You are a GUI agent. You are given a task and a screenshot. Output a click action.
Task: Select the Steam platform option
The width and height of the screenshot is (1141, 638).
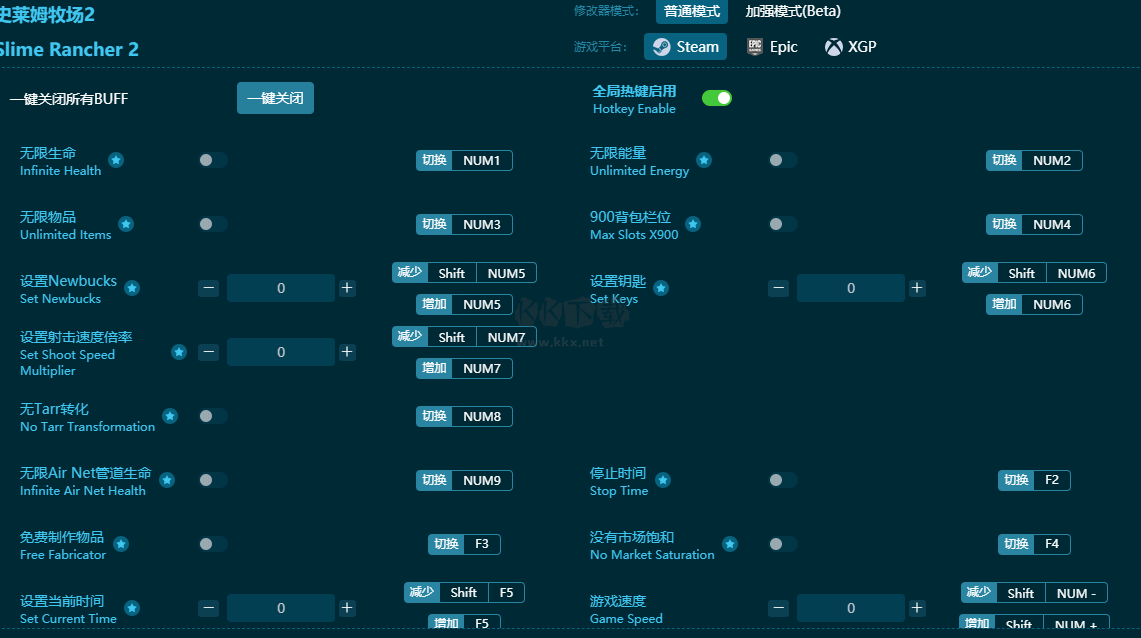(x=685, y=47)
